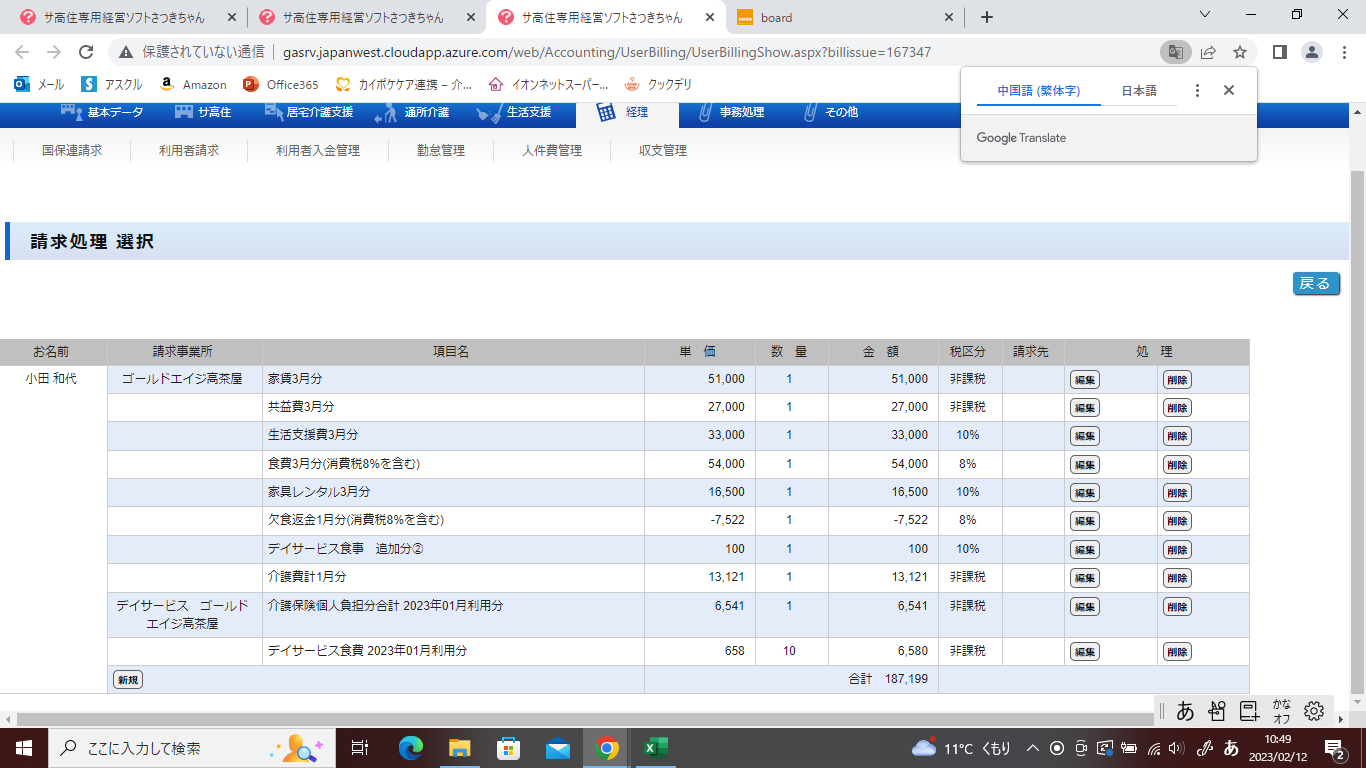Bookmark this page with the star icon
The image size is (1366, 768).
click(x=1240, y=52)
